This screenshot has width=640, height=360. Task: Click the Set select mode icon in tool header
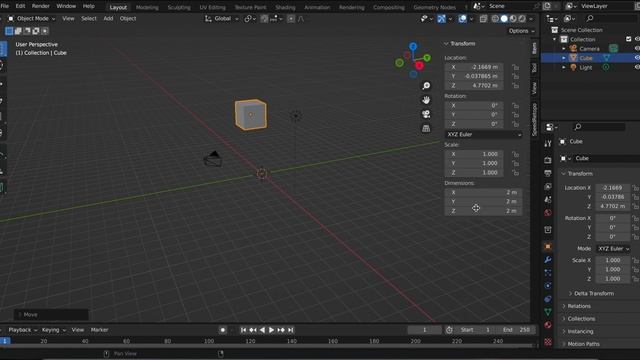9,31
